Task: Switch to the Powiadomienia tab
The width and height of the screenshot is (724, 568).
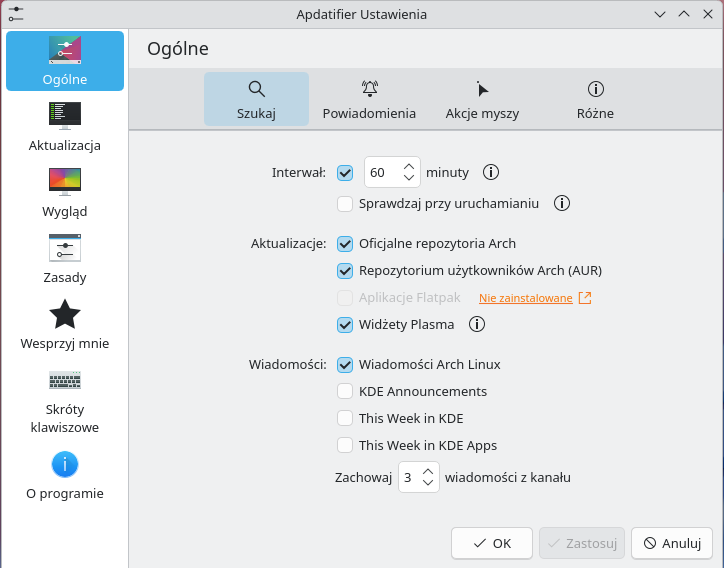Action: pos(369,99)
